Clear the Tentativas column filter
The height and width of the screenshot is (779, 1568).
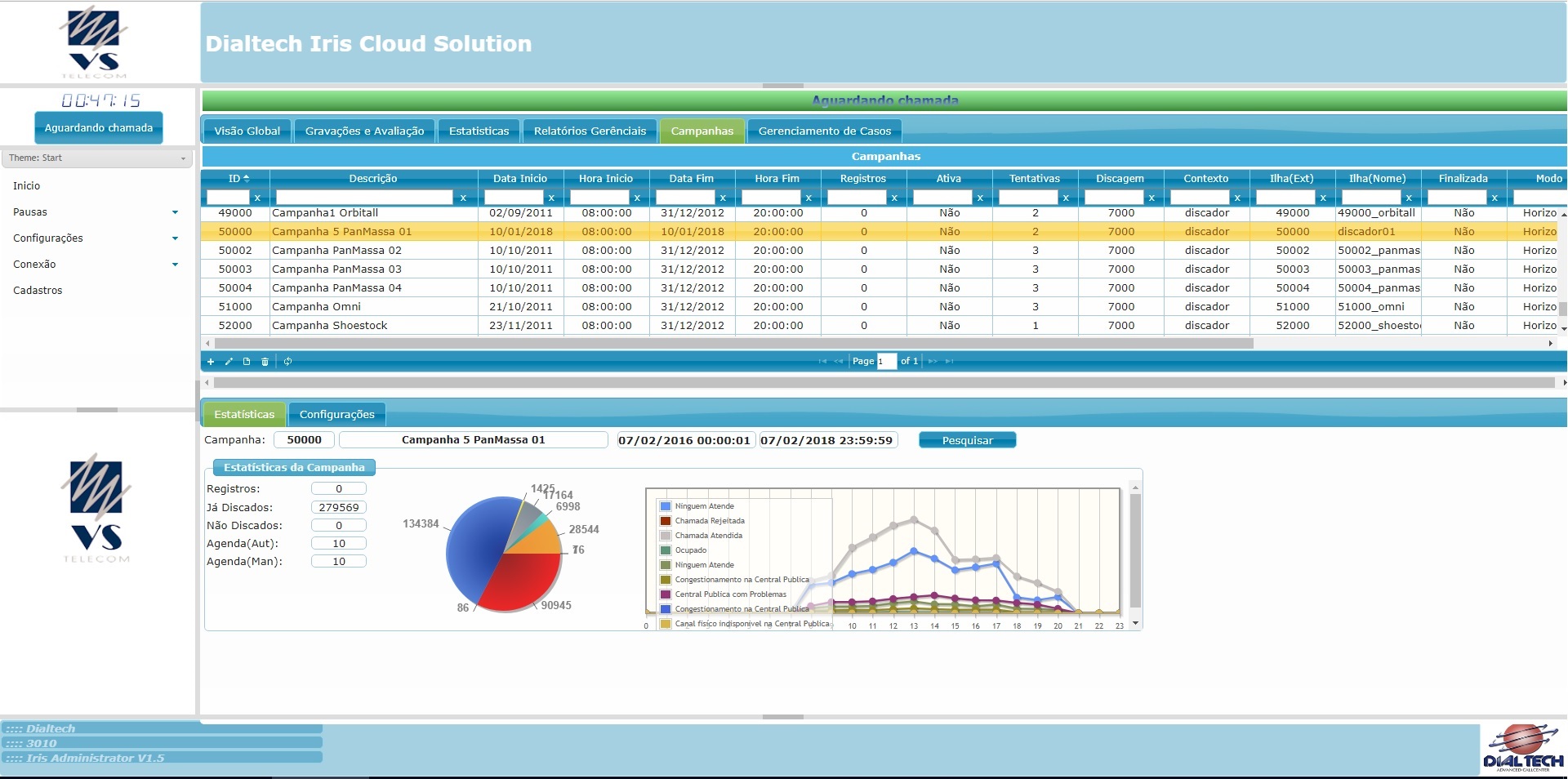point(1066,198)
